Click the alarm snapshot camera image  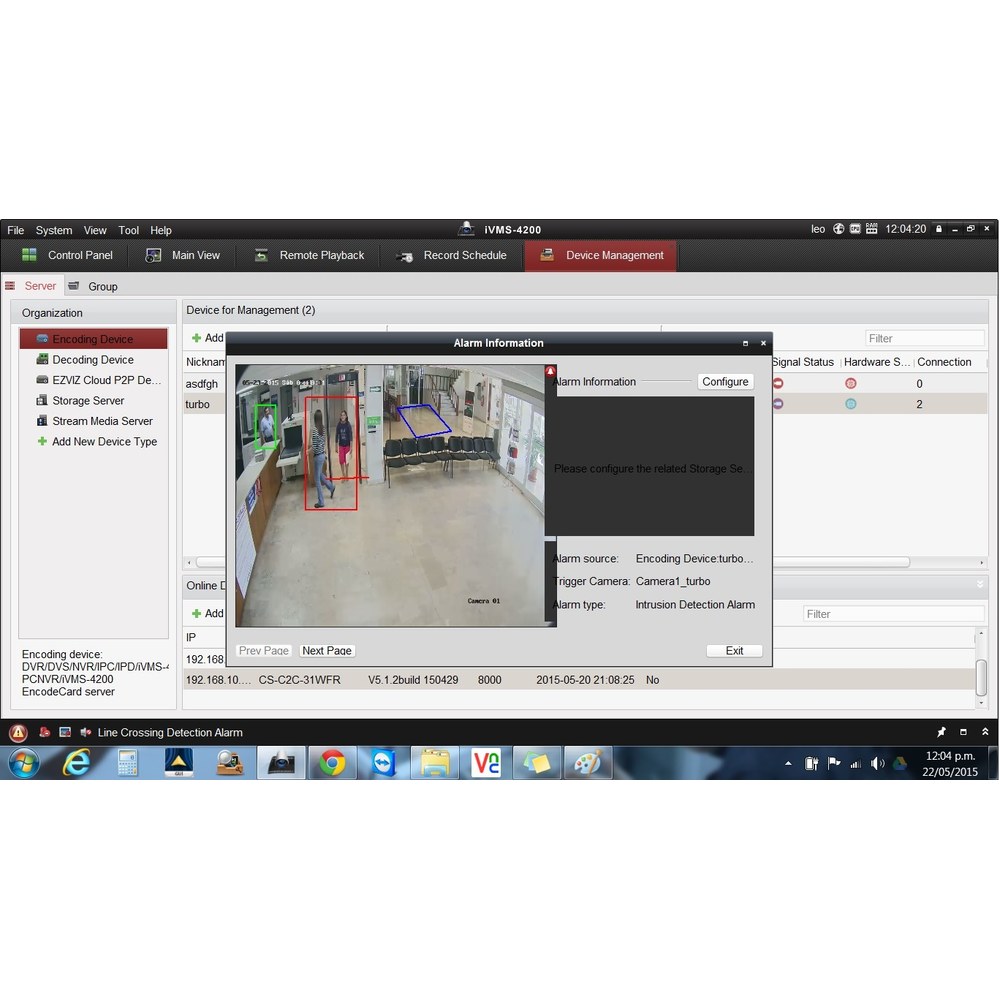tap(390, 496)
